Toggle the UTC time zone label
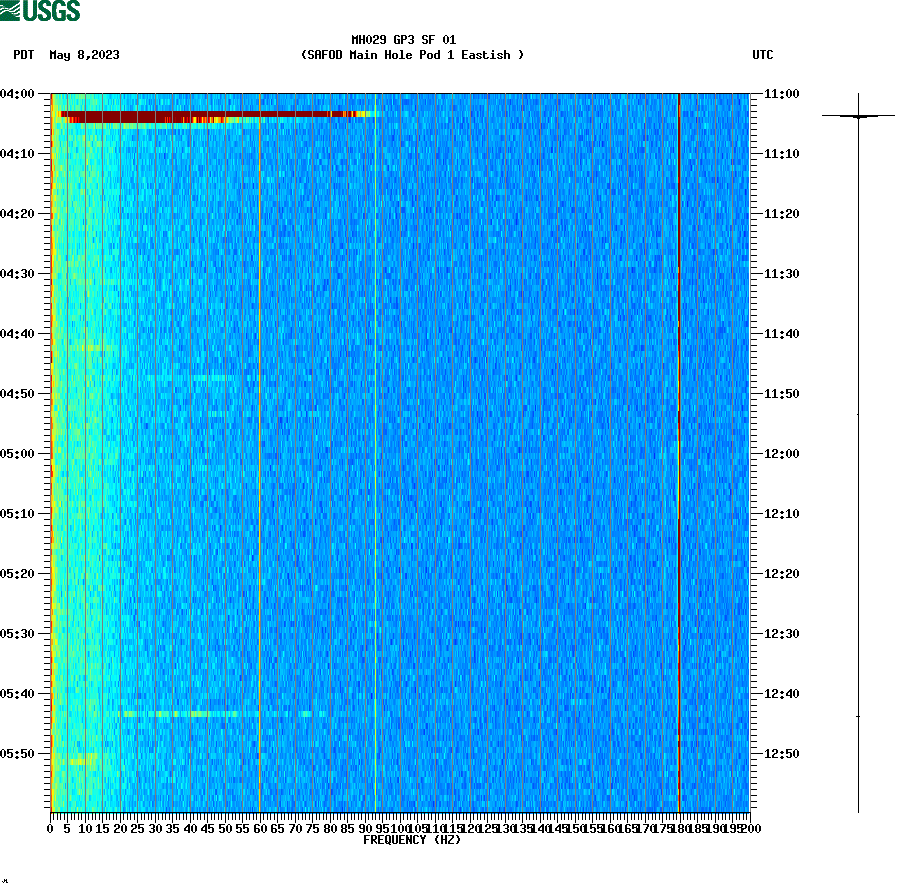 (x=764, y=56)
